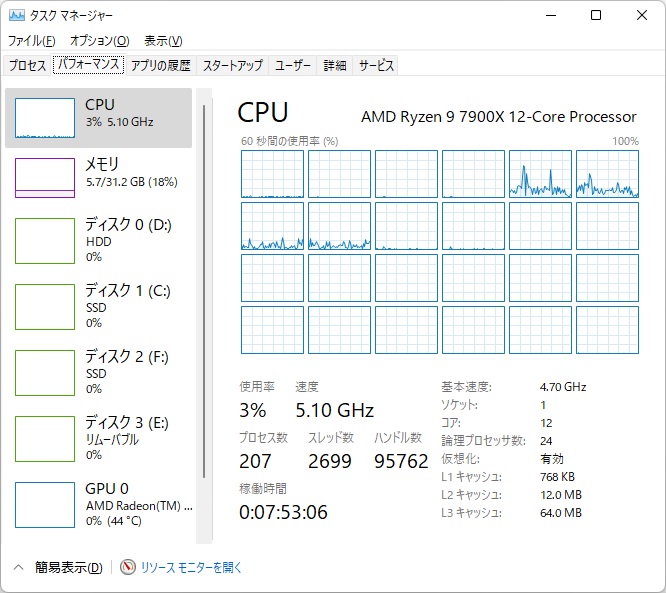666x593 pixels.
Task: Open リソース モニターを開く link
Action: (x=191, y=567)
